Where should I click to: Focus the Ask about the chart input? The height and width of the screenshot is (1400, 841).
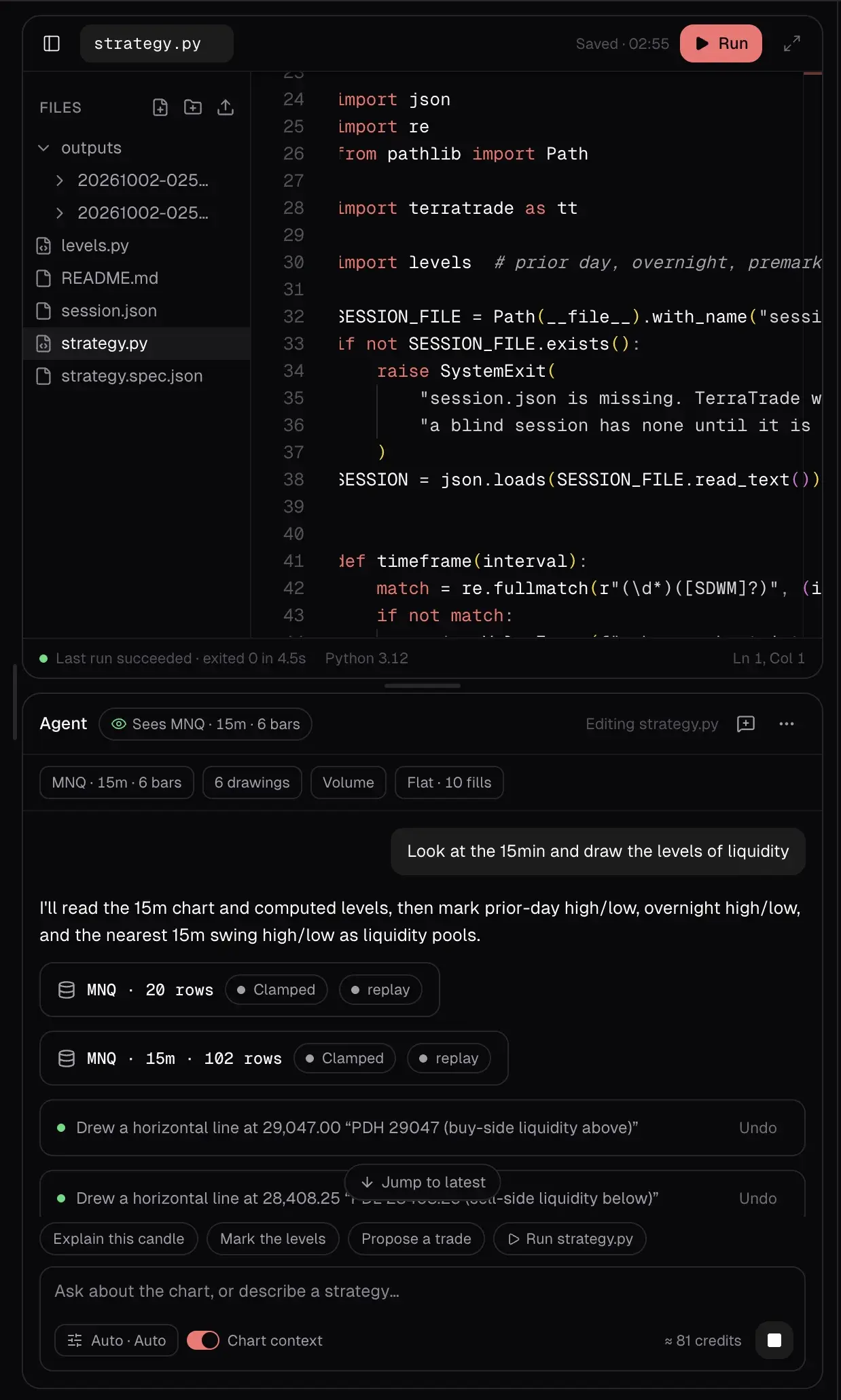coord(423,1291)
